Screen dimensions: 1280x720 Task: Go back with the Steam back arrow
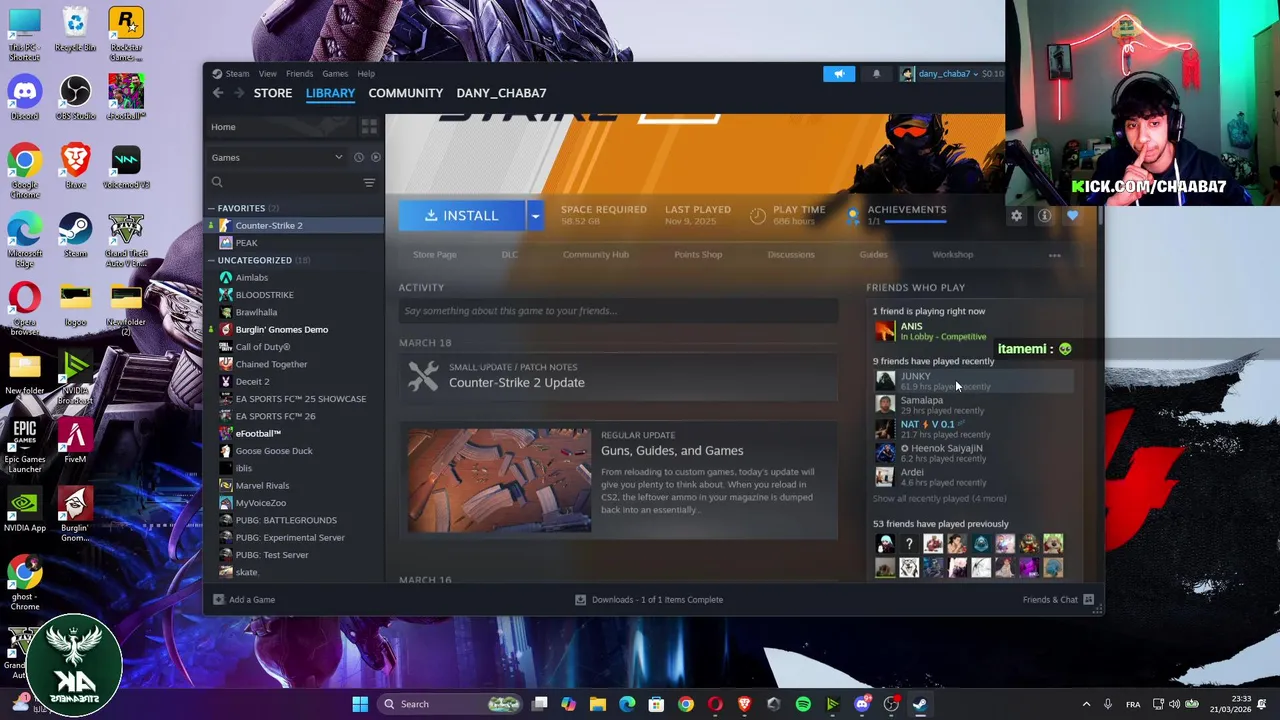(x=218, y=93)
